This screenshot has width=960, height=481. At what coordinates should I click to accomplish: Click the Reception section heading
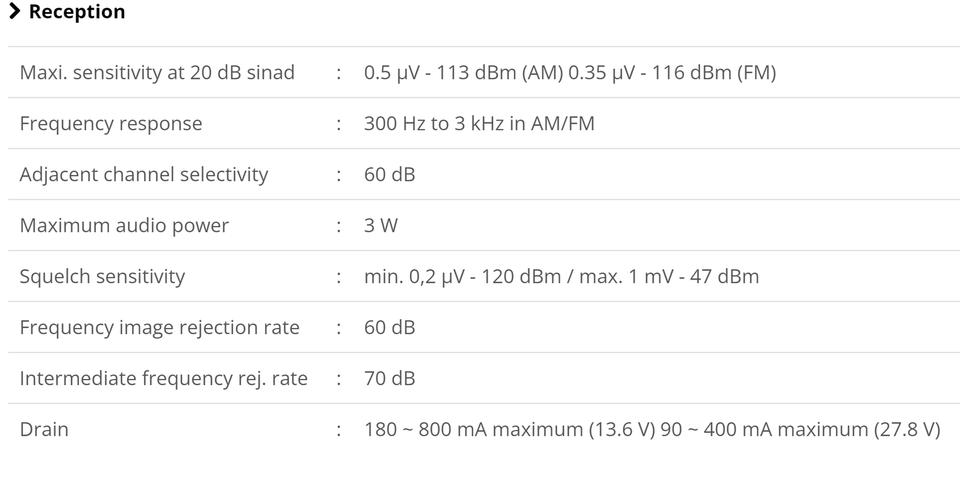coord(77,13)
